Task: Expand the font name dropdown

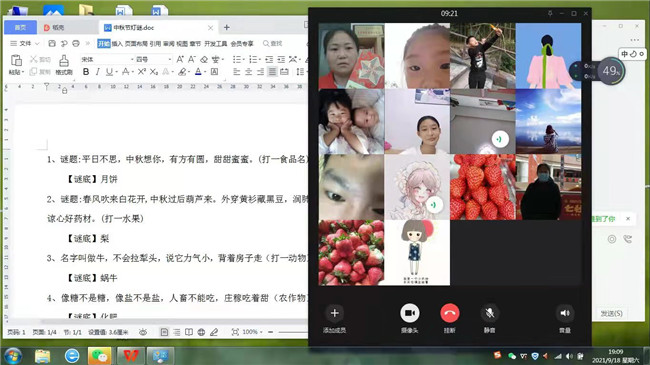Action: [x=132, y=59]
